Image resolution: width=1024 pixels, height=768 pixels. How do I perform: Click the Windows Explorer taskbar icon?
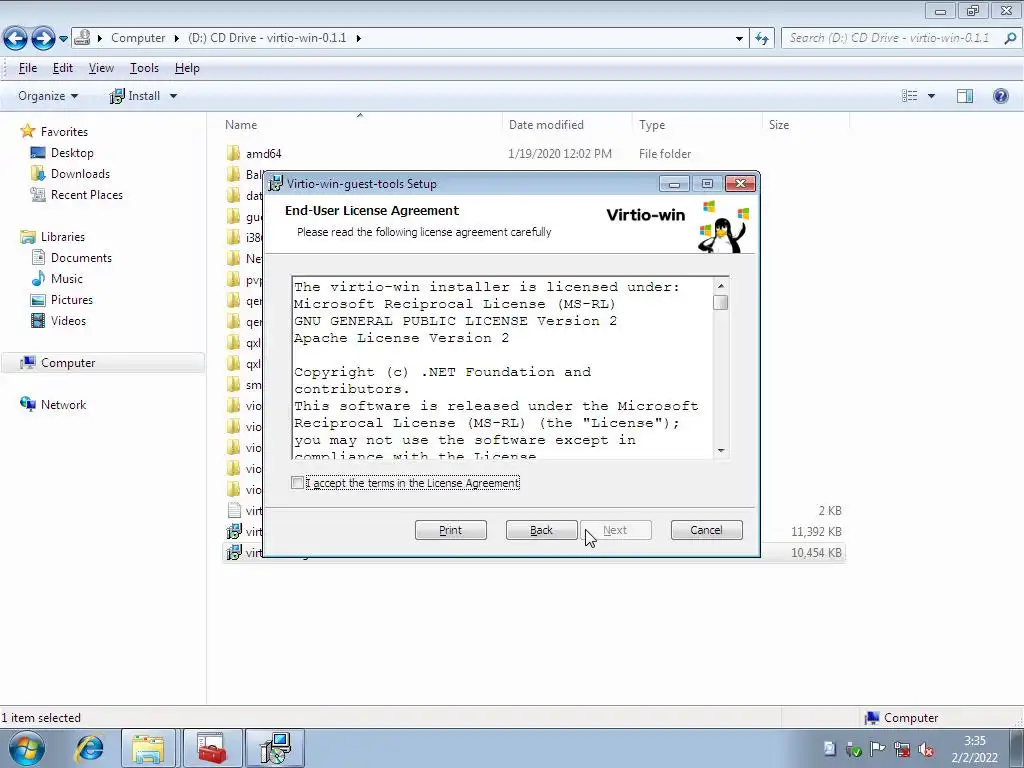coord(148,748)
